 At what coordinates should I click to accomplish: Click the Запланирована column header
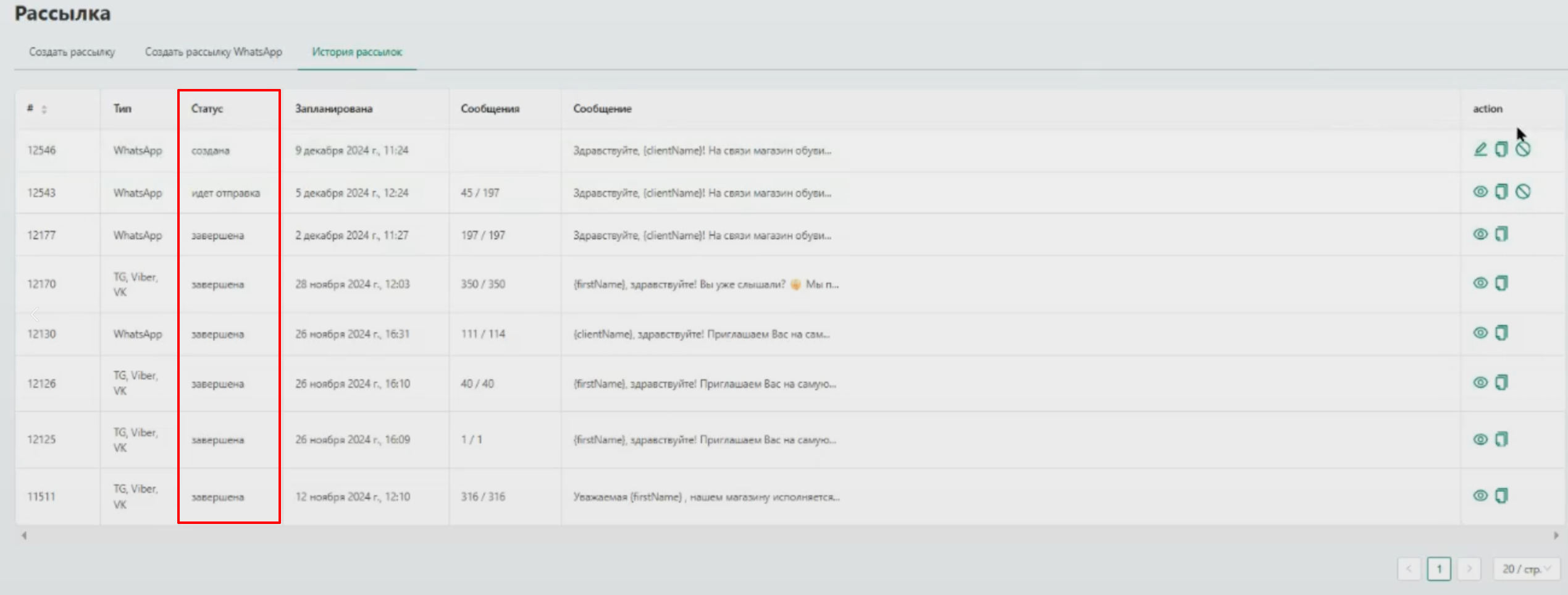tap(333, 109)
